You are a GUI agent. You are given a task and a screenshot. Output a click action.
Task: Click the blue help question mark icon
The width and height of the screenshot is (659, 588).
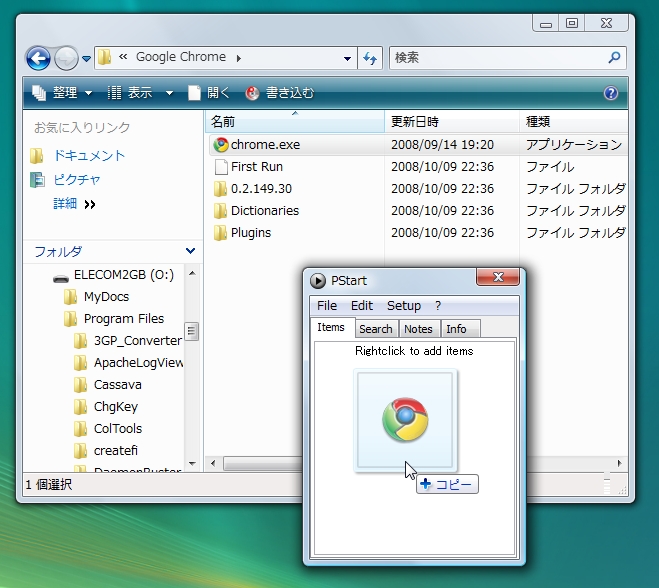coord(611,93)
